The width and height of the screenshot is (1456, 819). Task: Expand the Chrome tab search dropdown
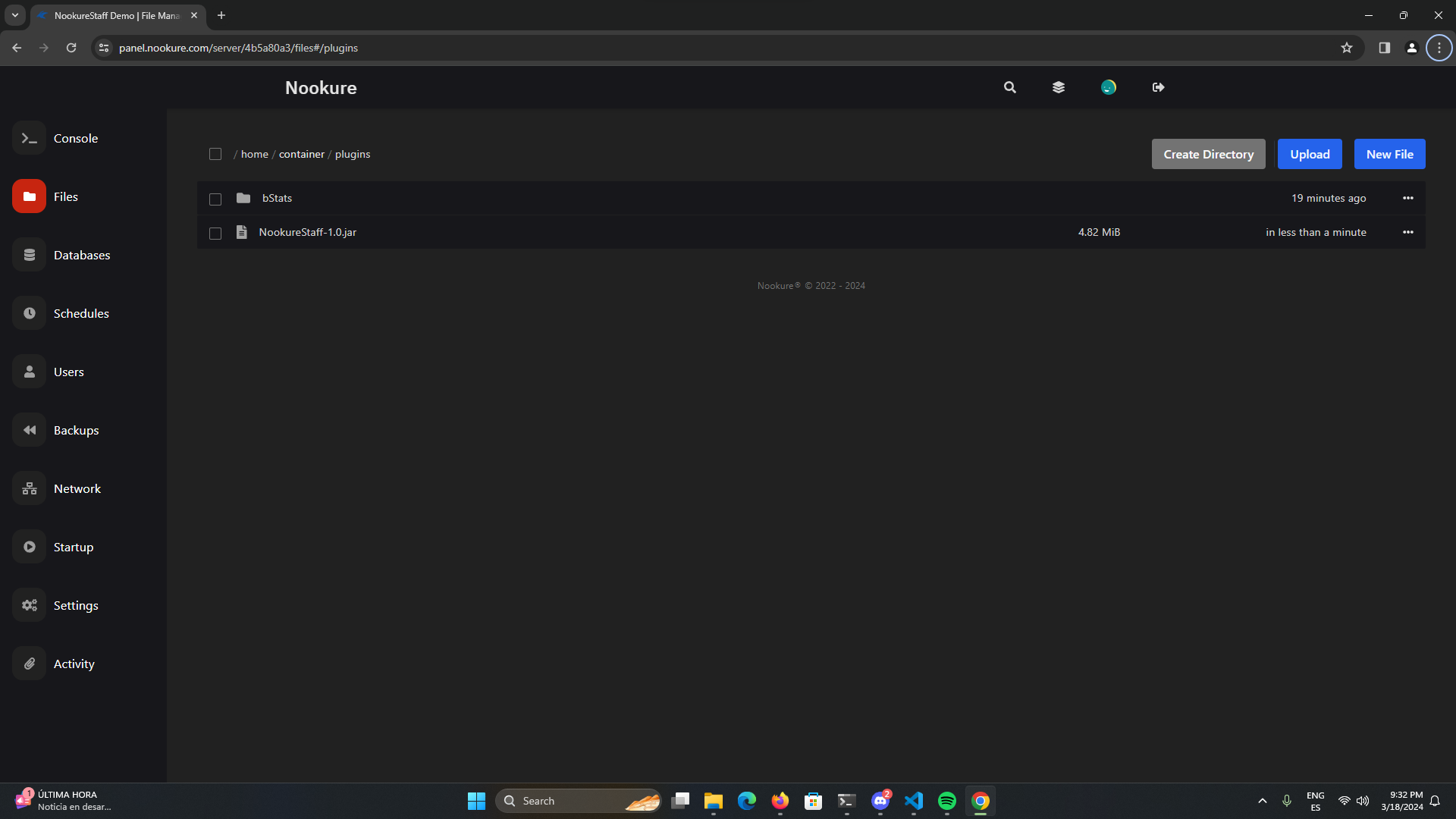coord(15,15)
